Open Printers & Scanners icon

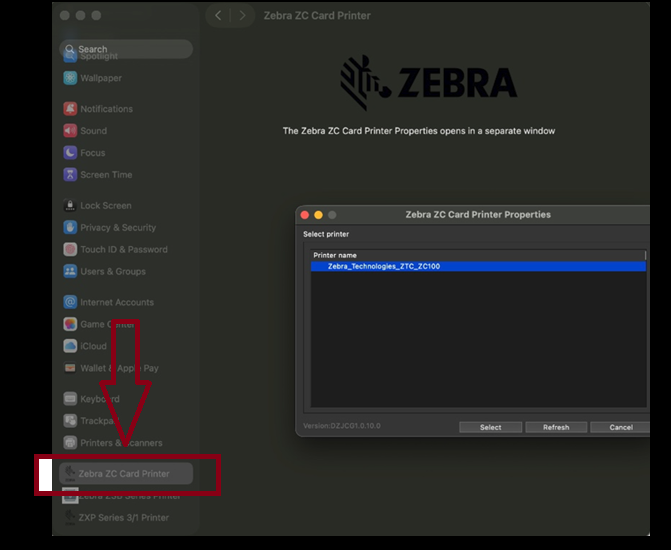click(x=70, y=443)
